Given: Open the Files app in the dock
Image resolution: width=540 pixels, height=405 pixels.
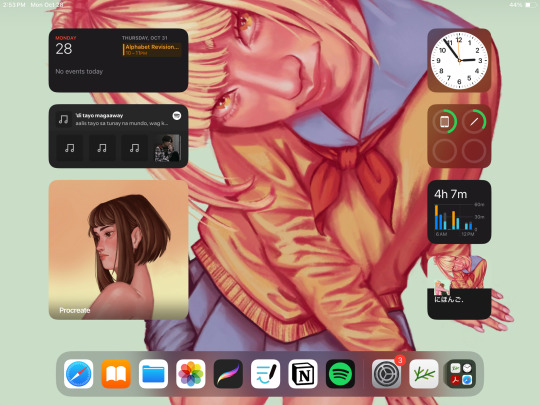Looking at the screenshot, I should [x=153, y=374].
